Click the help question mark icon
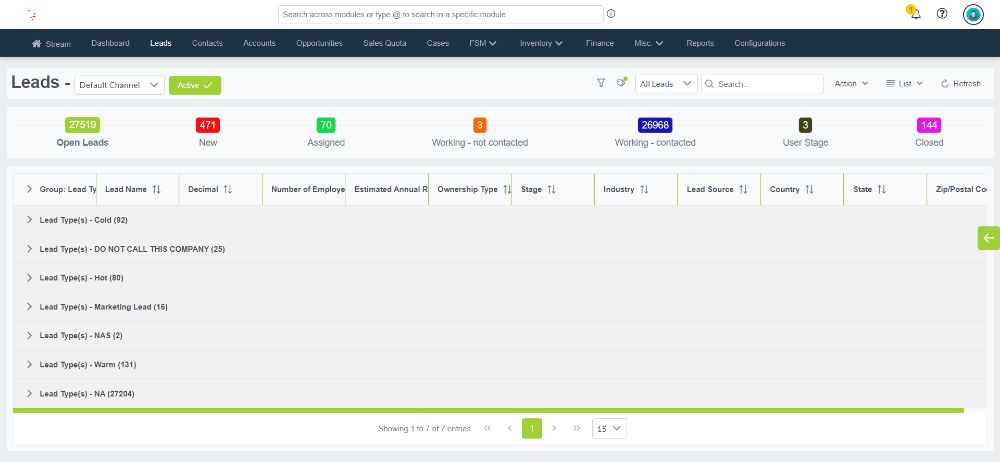The image size is (1000, 462). (x=942, y=14)
